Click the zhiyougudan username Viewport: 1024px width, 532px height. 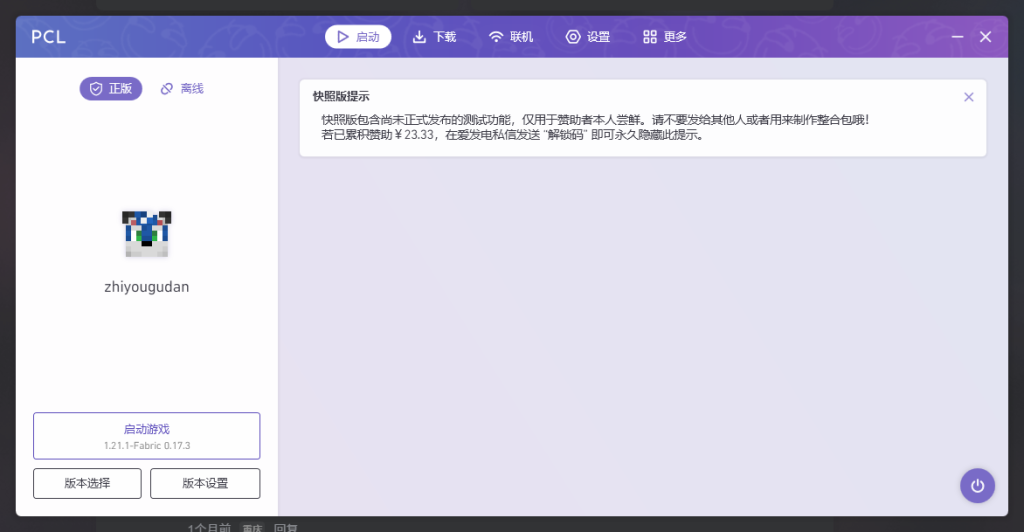point(146,287)
